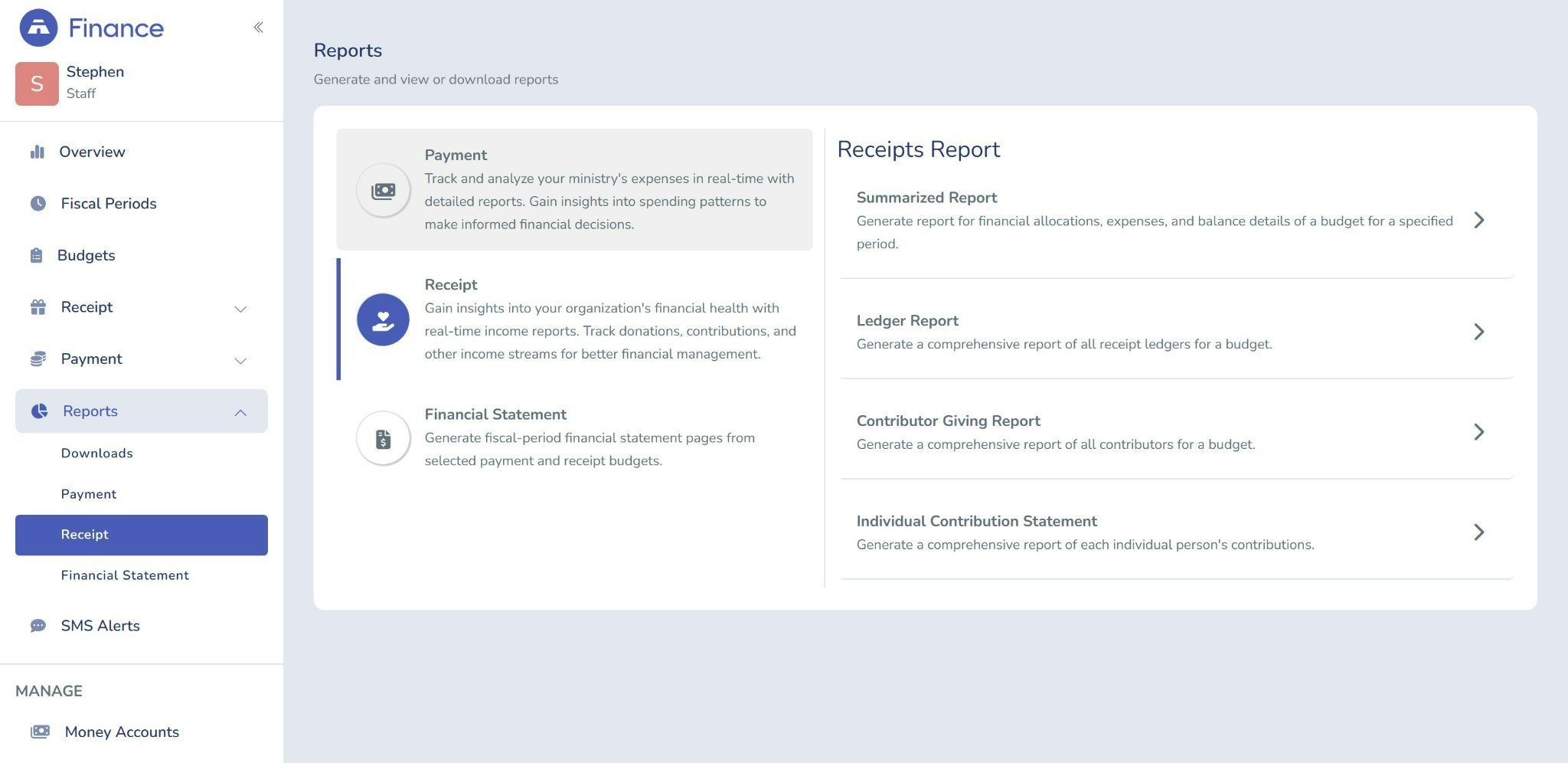Viewport: 1568px width, 763px height.
Task: Click Financial Statement card description text
Action: 590,450
